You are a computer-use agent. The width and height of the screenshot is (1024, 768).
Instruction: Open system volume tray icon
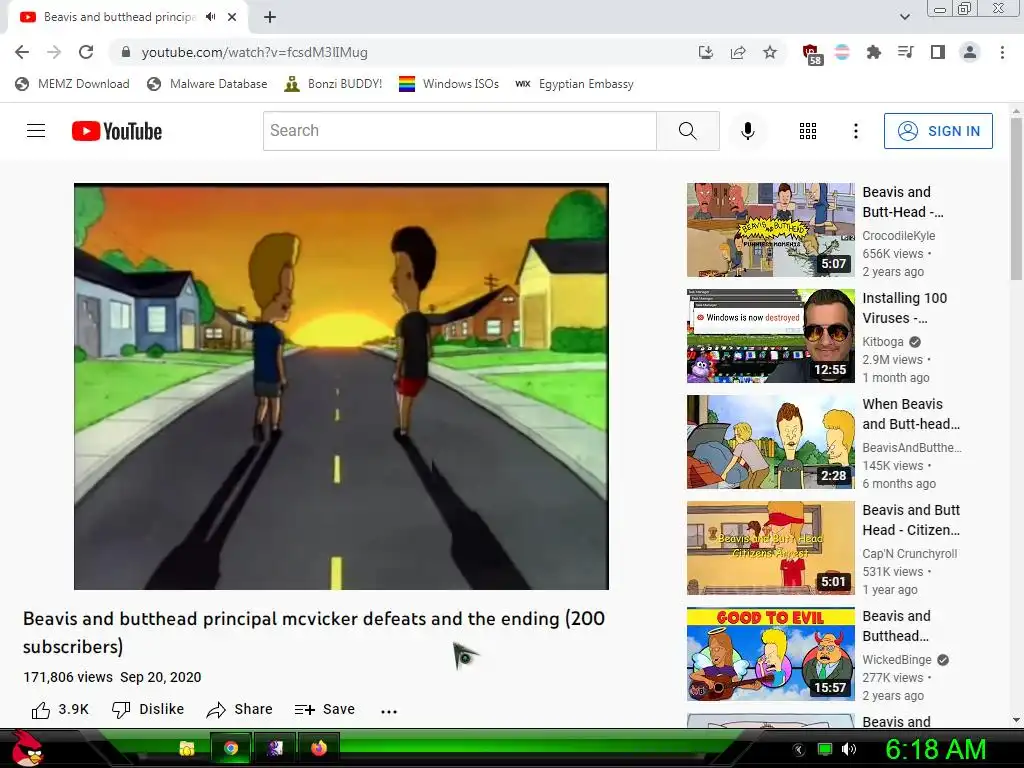[x=848, y=749]
